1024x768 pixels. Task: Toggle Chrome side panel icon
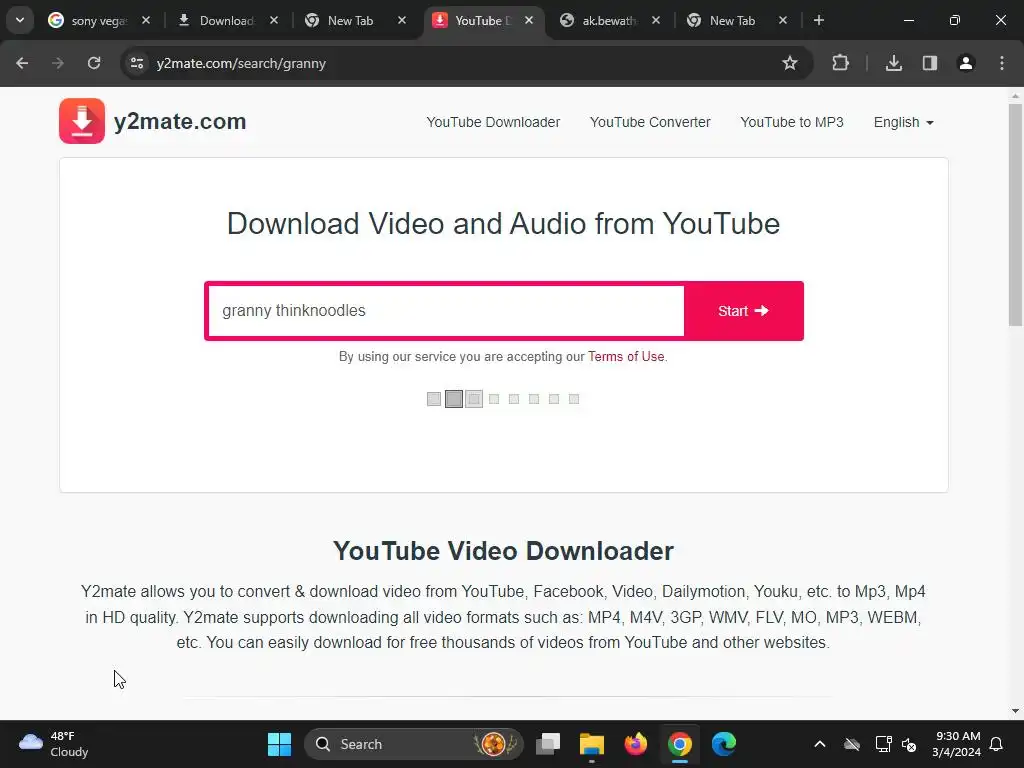coord(929,63)
